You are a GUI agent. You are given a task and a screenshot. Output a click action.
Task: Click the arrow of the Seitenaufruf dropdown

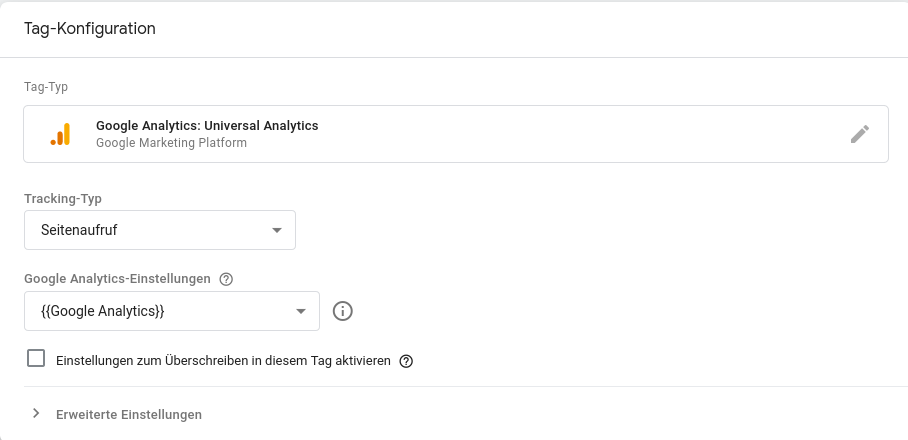point(277,230)
